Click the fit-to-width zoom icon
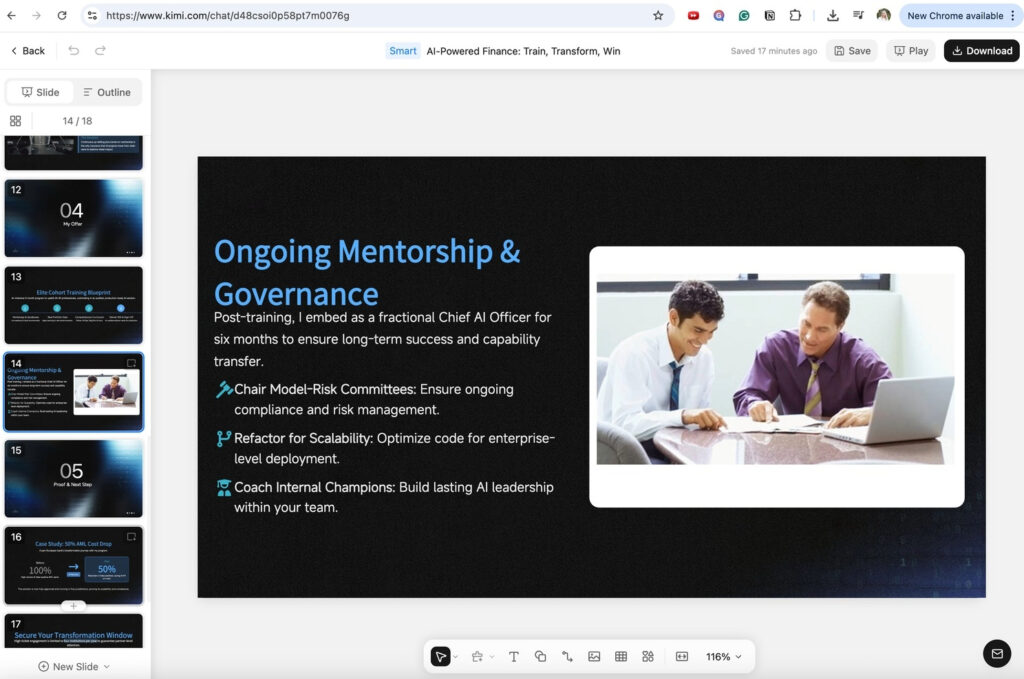 coord(681,656)
